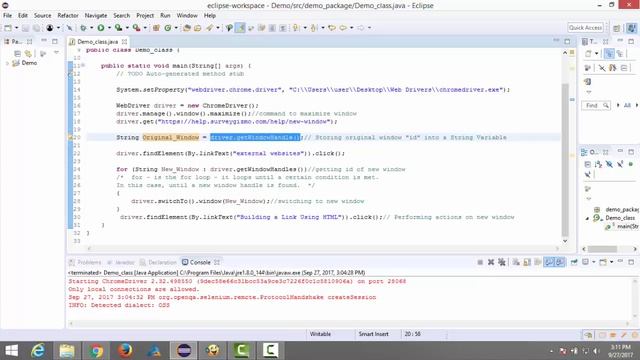Toggle Link with Editor in Package Explorer
The image size is (640, 360).
point(28,53)
